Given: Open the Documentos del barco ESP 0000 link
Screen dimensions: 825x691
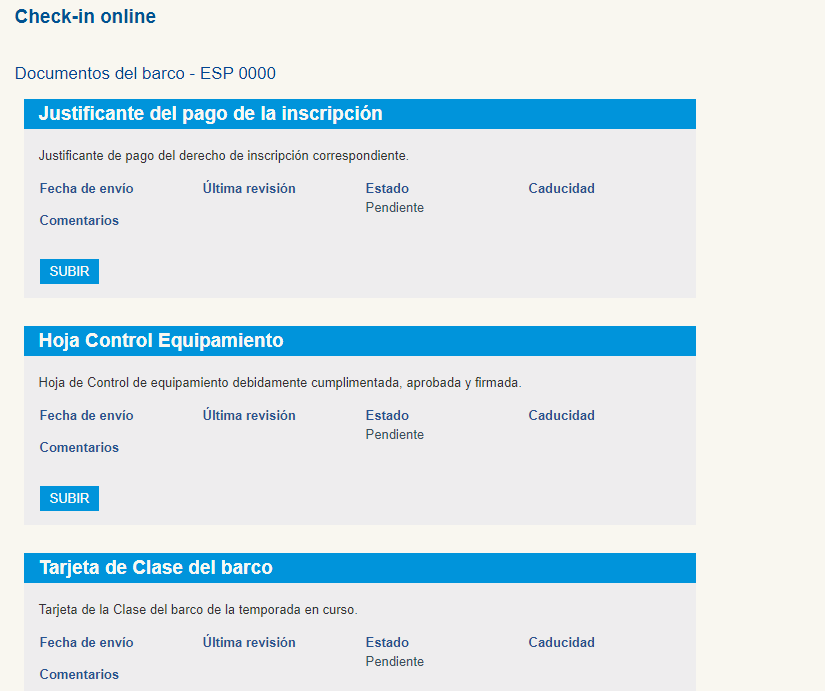Looking at the screenshot, I should [x=145, y=73].
